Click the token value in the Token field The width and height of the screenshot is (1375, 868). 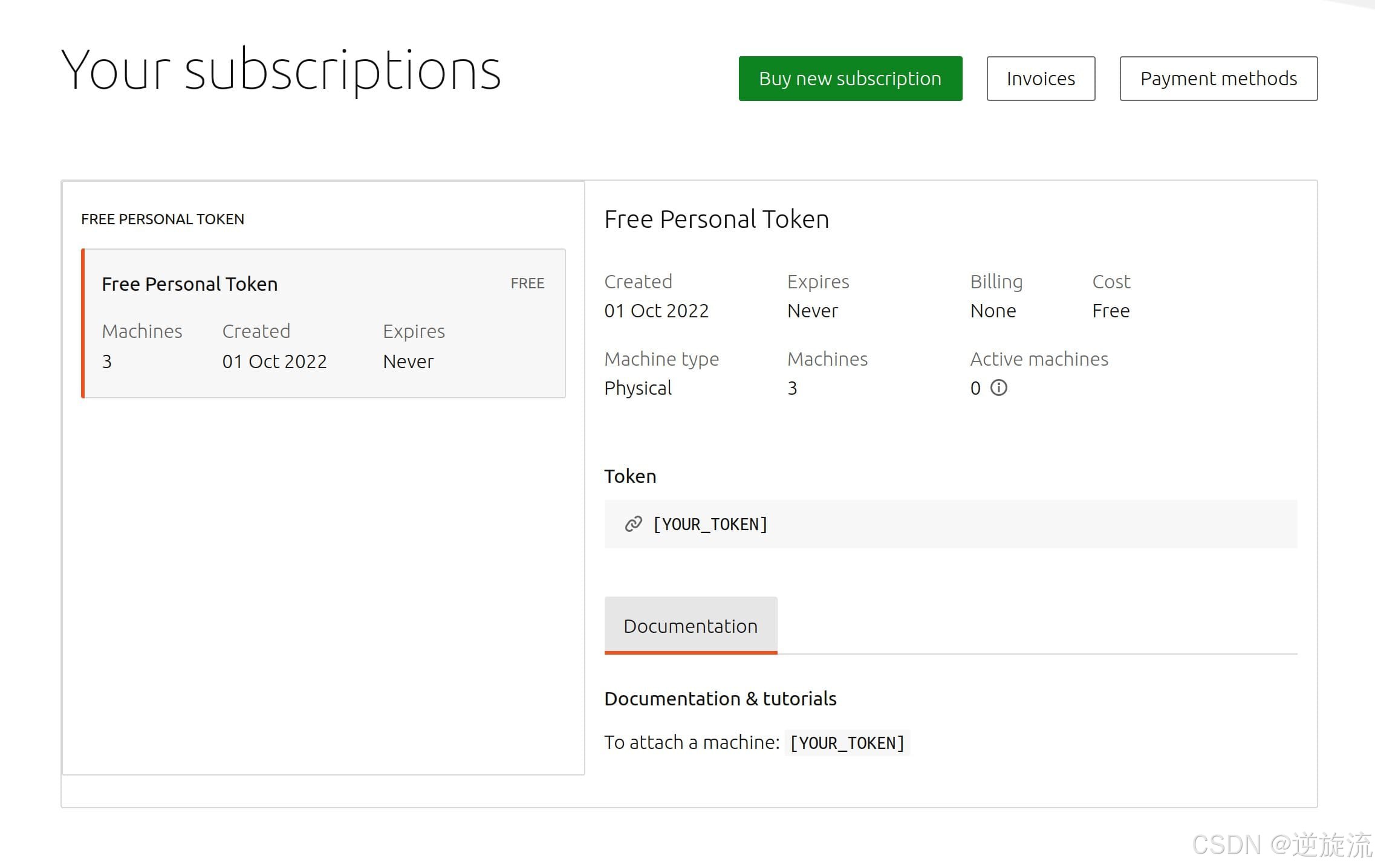coord(710,524)
